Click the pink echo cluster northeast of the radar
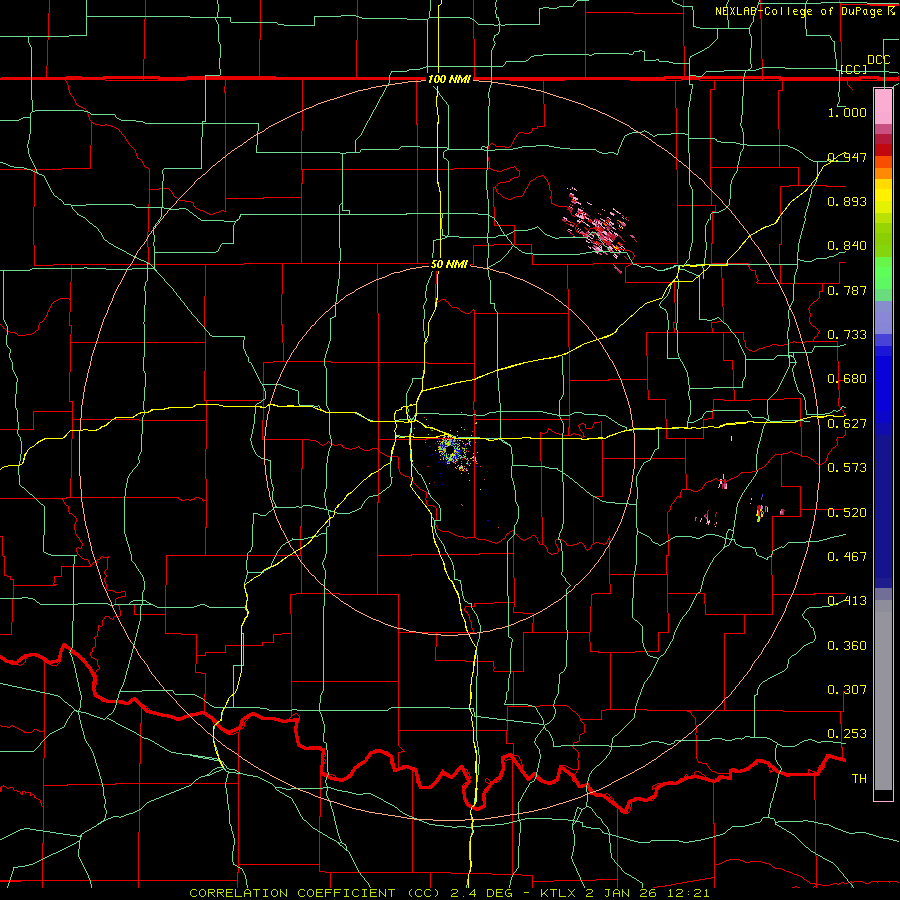 tap(599, 228)
